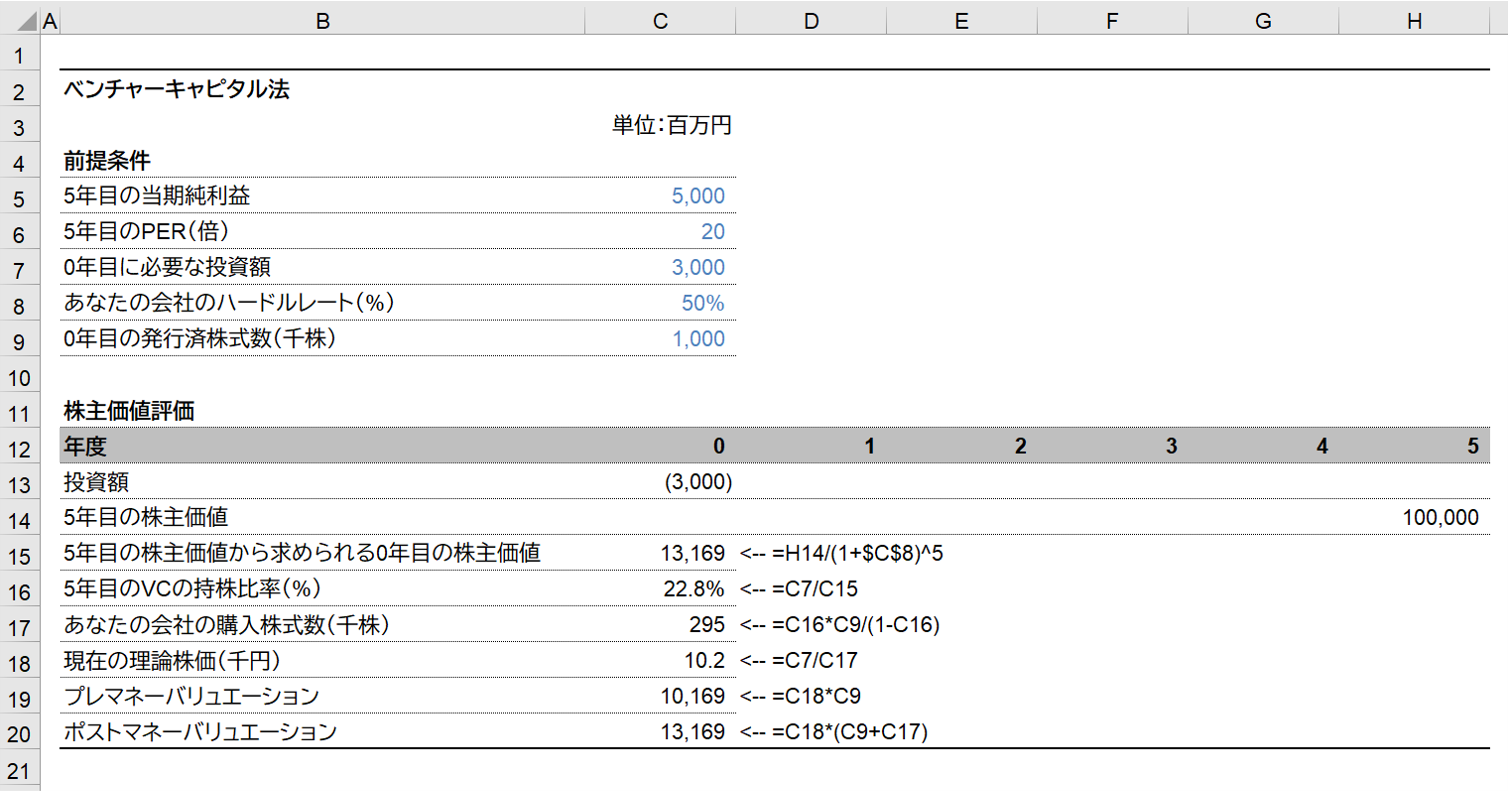Click the column B header
1508x791 pixels.
pos(322,18)
